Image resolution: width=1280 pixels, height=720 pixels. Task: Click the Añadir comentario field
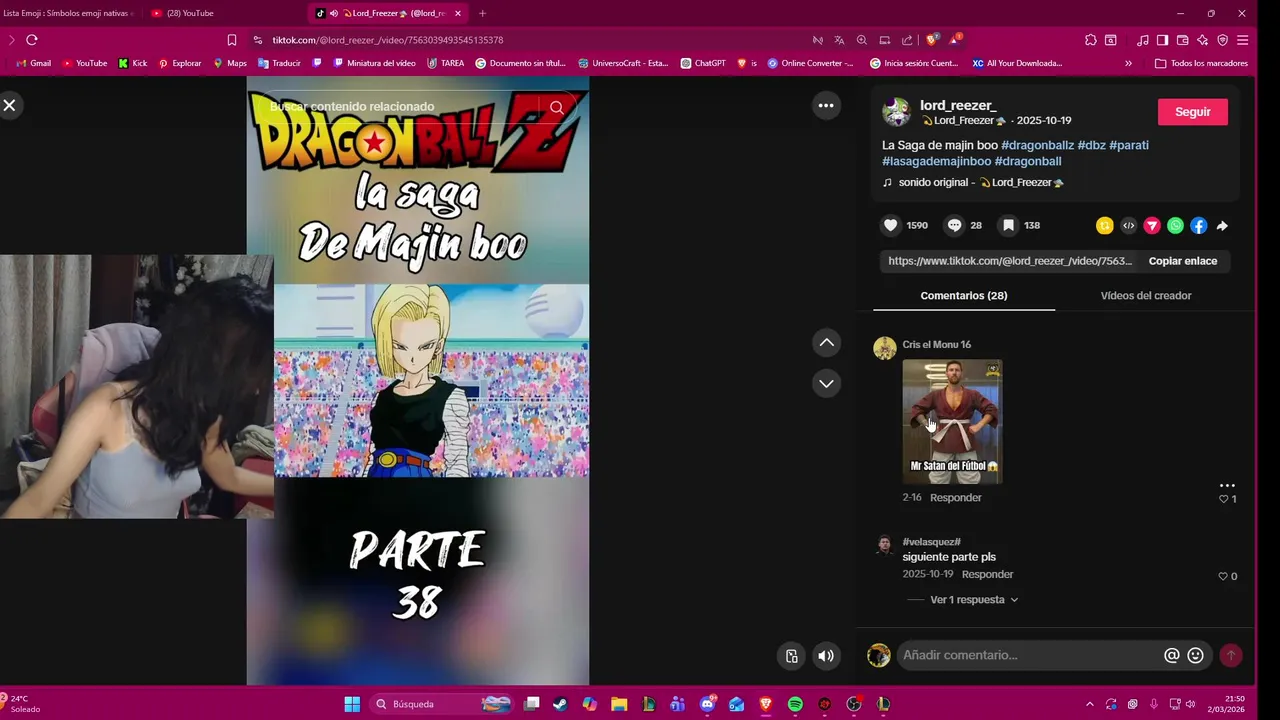coord(1030,655)
